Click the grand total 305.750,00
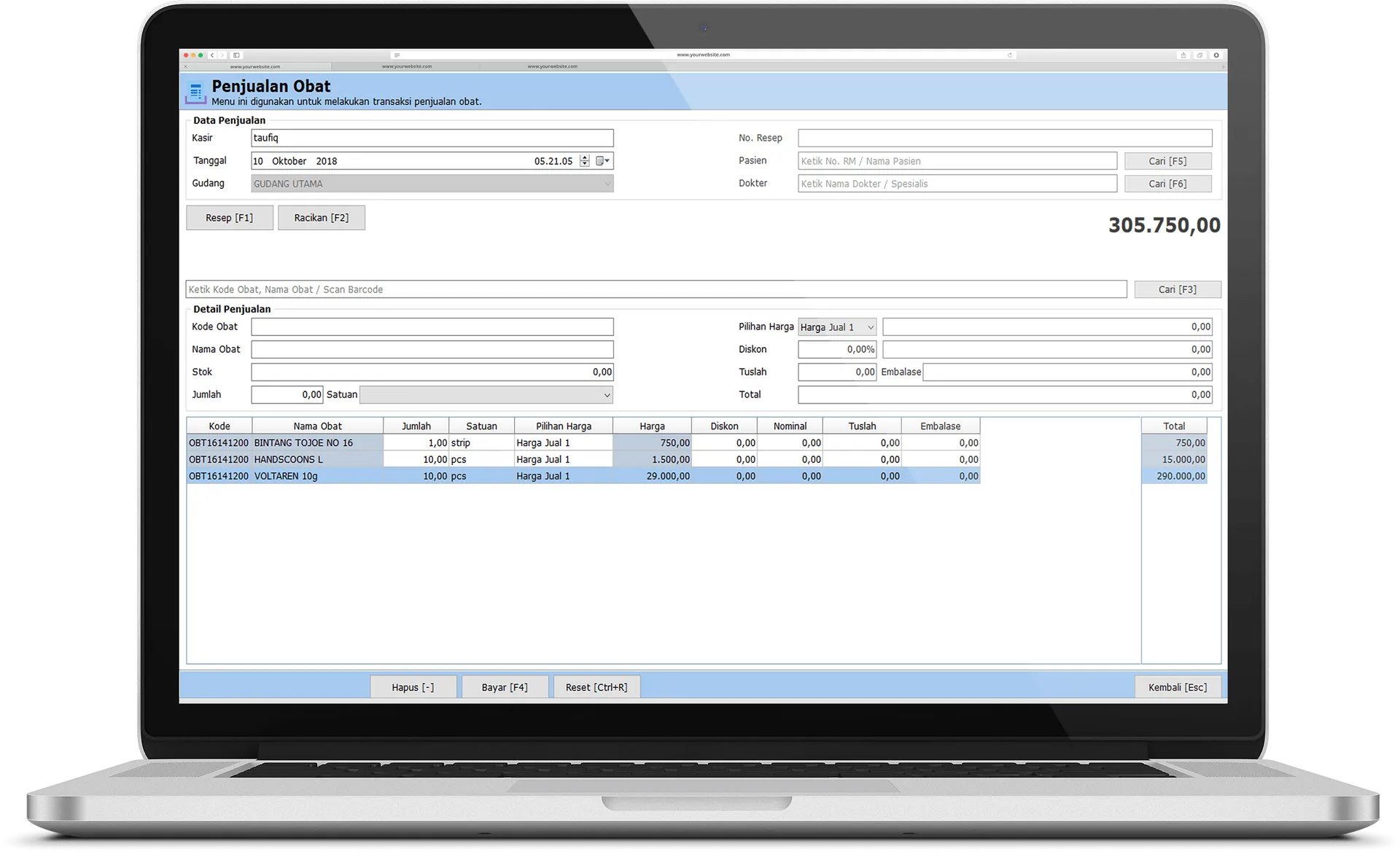 click(x=1164, y=225)
